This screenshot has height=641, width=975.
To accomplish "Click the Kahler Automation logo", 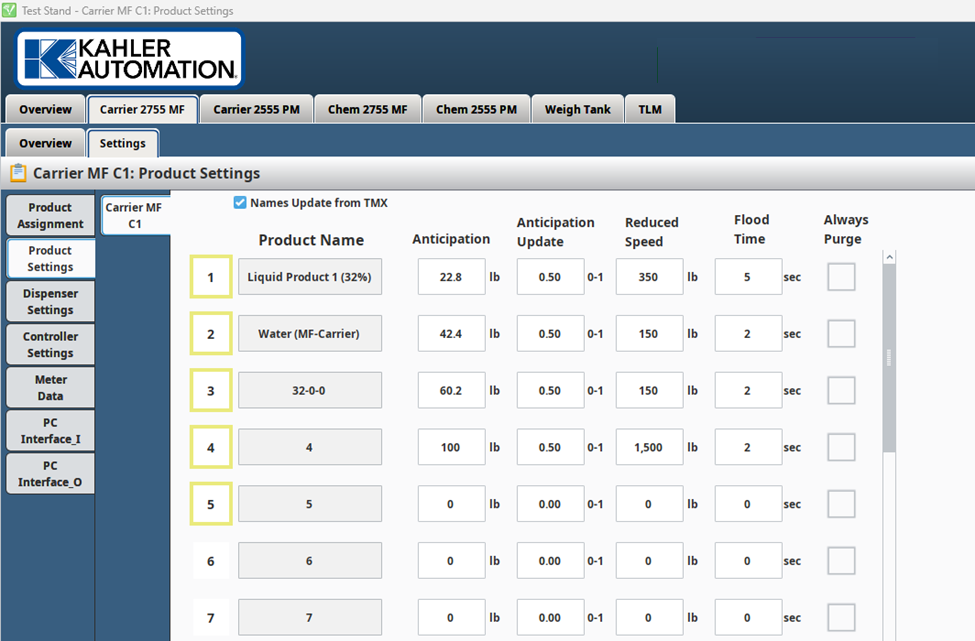I will coord(128,59).
